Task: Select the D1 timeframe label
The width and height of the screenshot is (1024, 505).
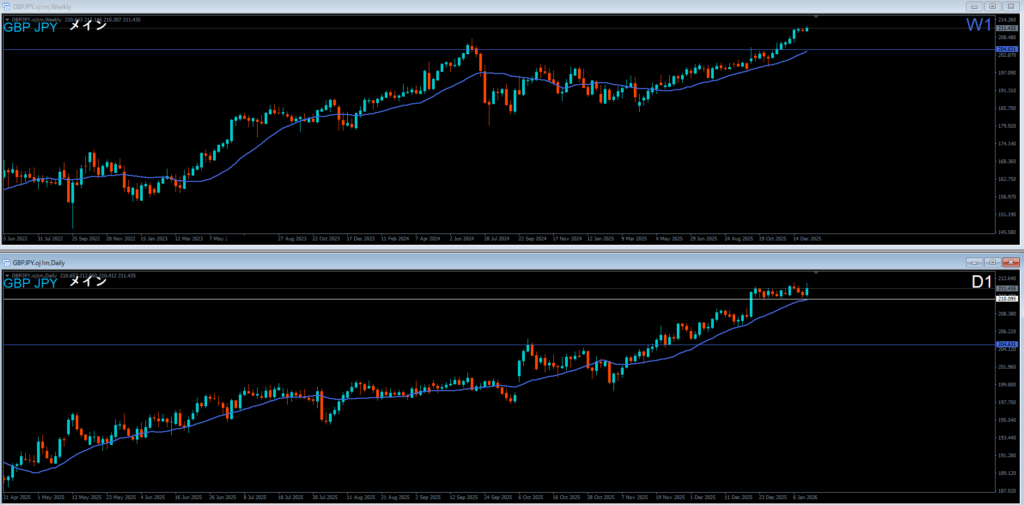Action: click(x=982, y=282)
